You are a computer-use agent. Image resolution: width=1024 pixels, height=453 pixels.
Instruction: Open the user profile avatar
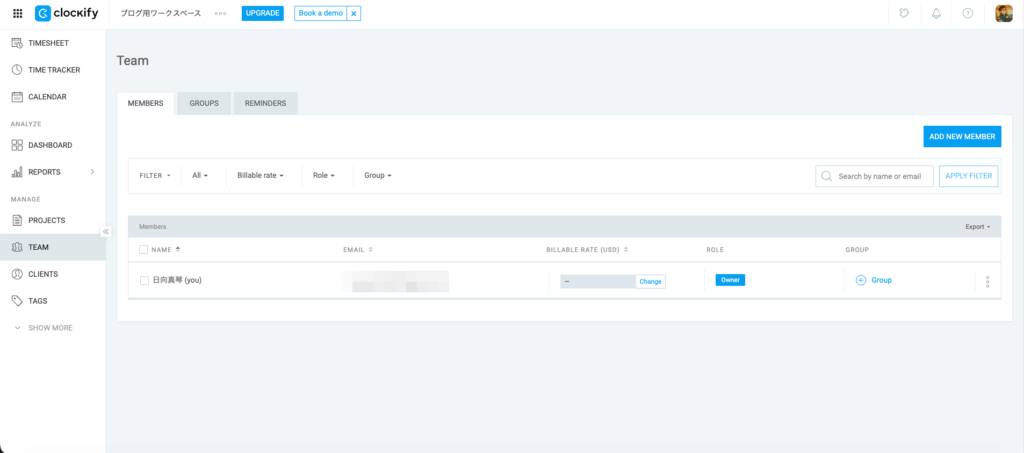(x=1004, y=14)
